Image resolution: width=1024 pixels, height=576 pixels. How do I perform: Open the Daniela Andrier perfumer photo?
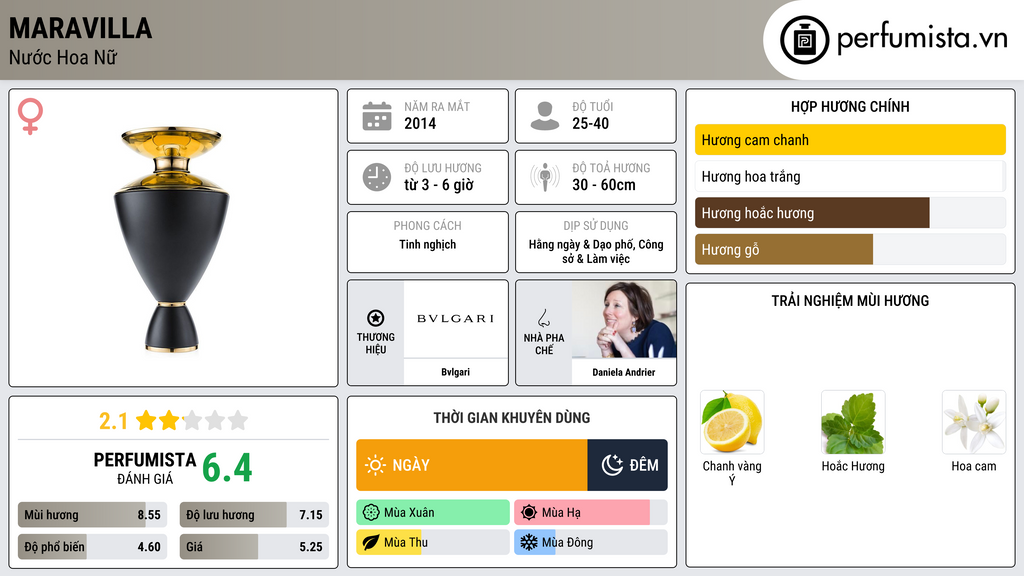coord(624,319)
